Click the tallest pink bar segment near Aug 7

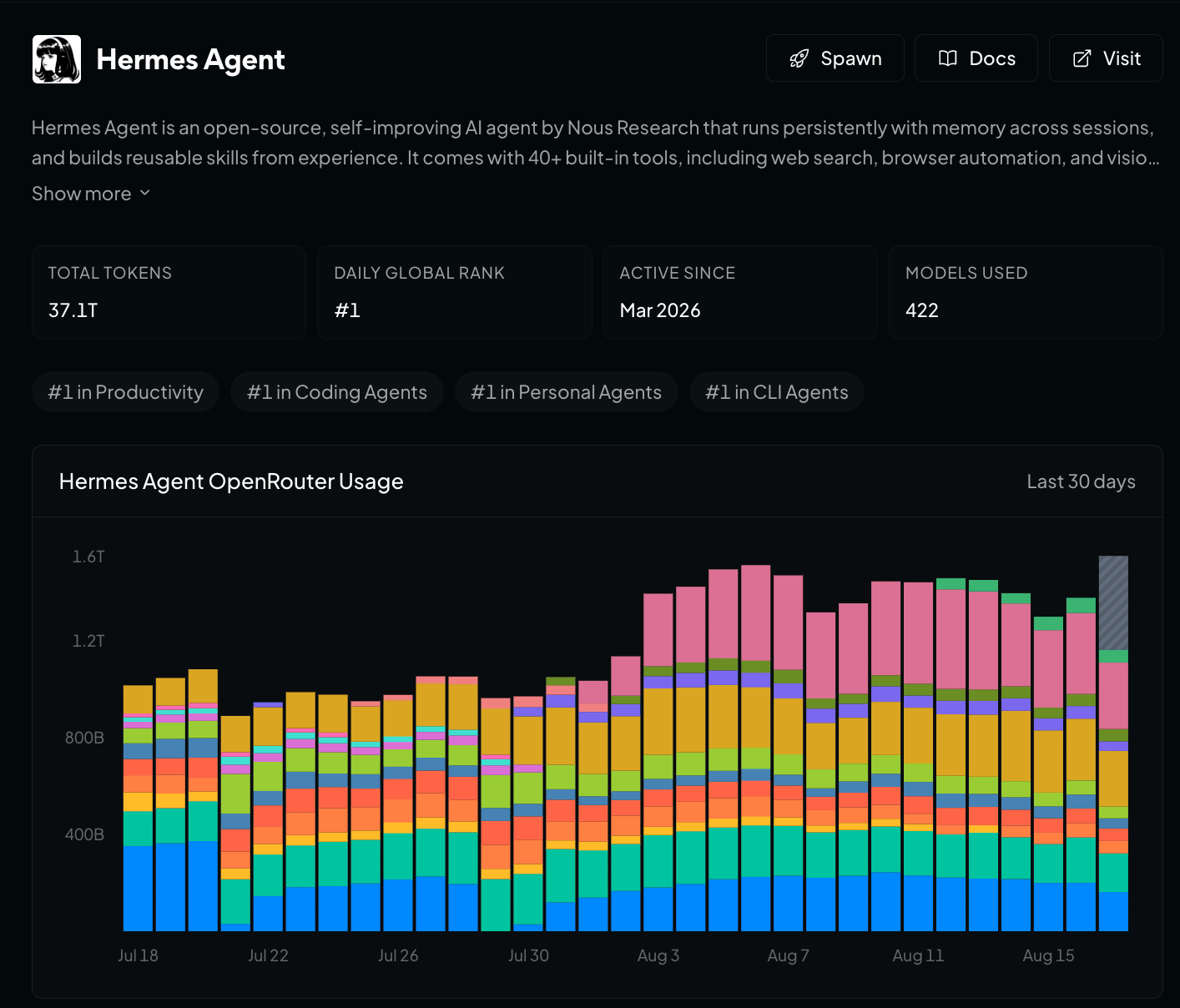point(755,612)
